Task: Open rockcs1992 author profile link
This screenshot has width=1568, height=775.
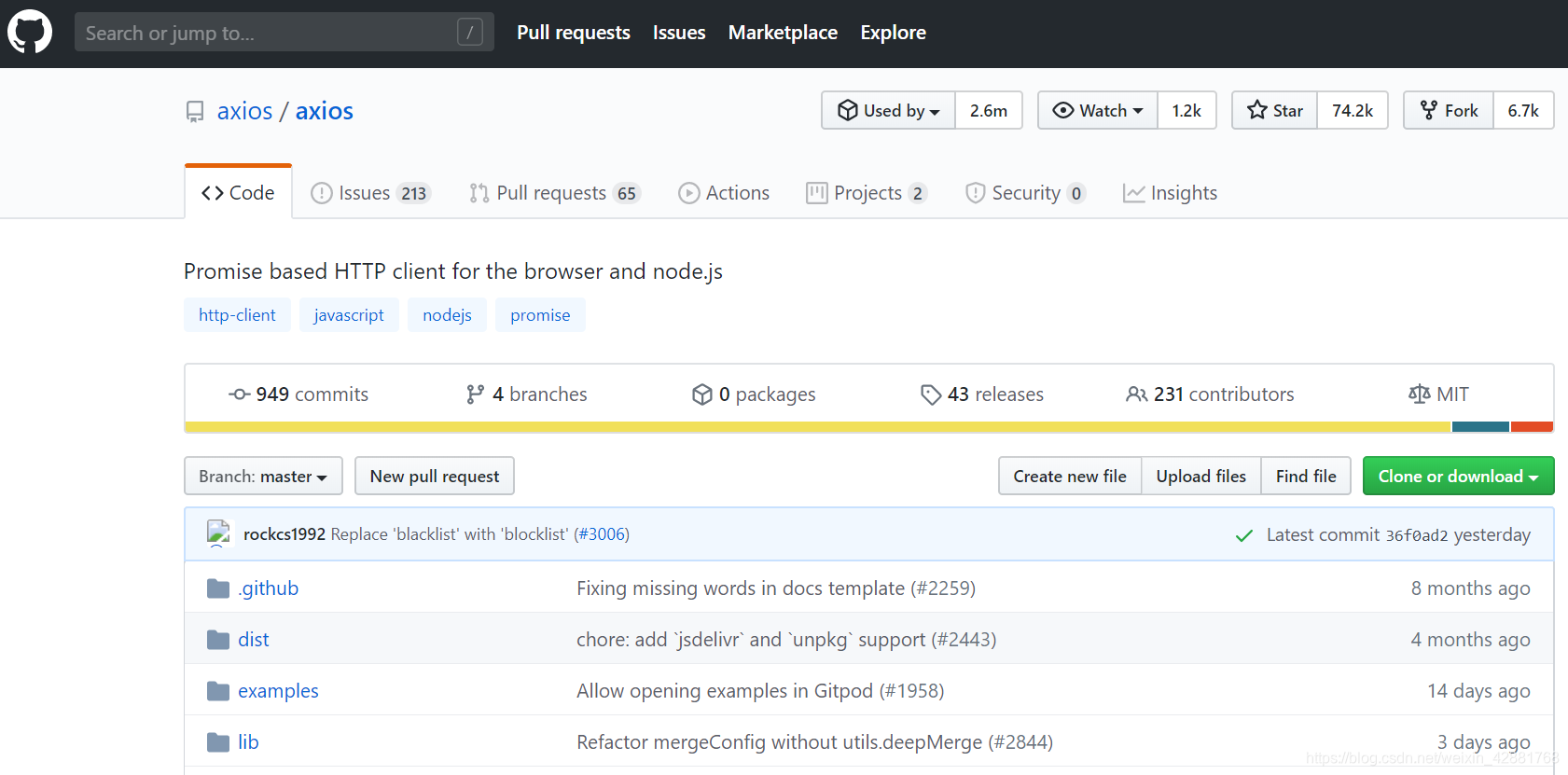Action: point(284,534)
